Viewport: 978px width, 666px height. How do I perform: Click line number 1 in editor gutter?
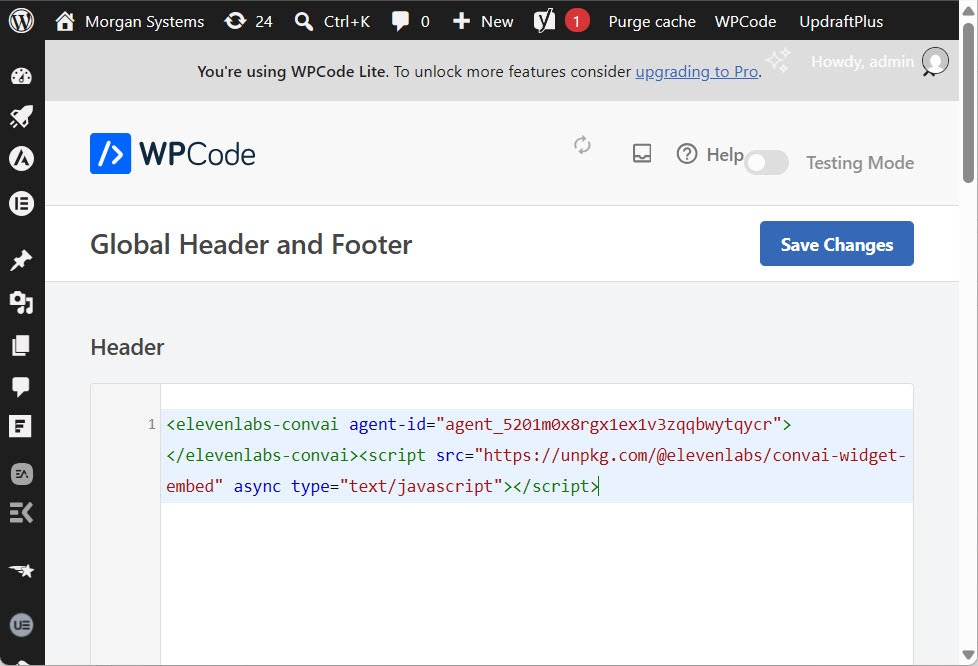[x=152, y=425]
